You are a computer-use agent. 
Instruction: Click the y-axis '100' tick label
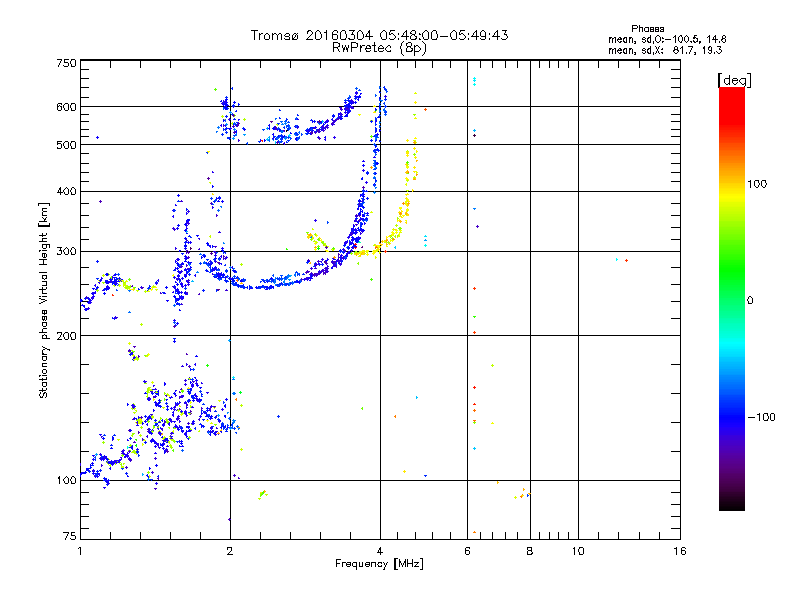(x=66, y=481)
